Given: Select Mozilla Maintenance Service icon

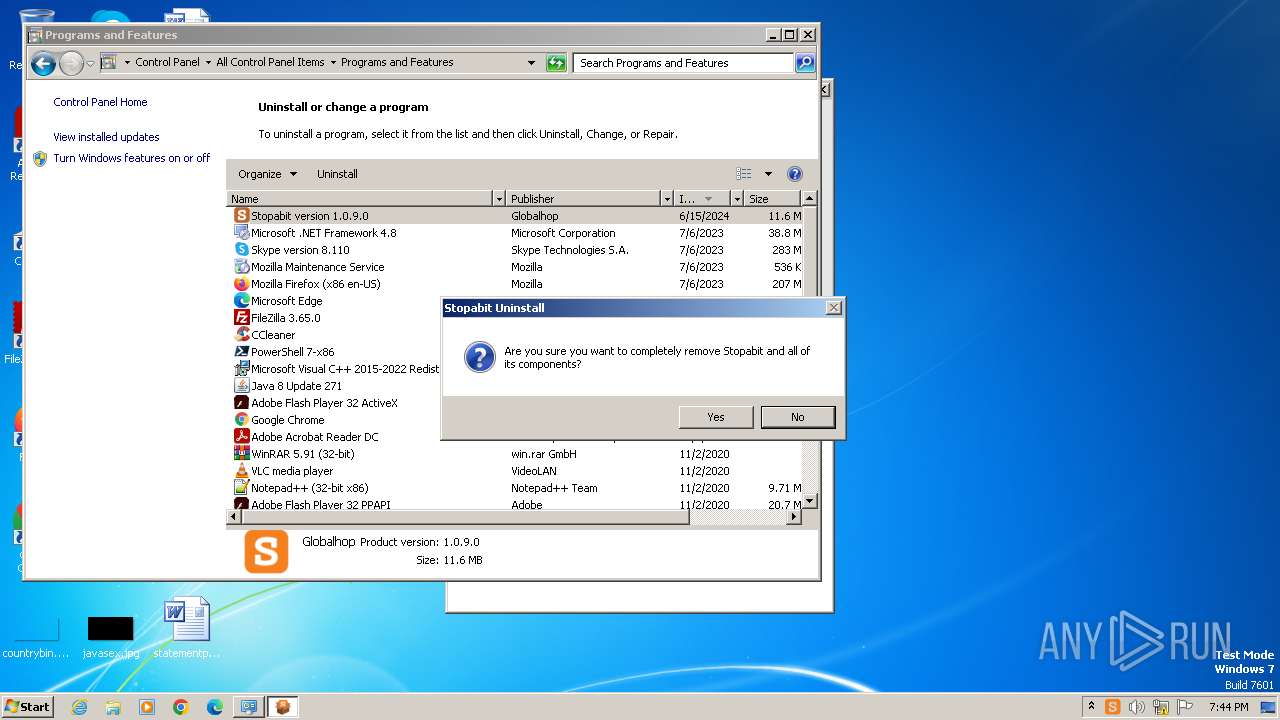Looking at the screenshot, I should pos(241,267).
